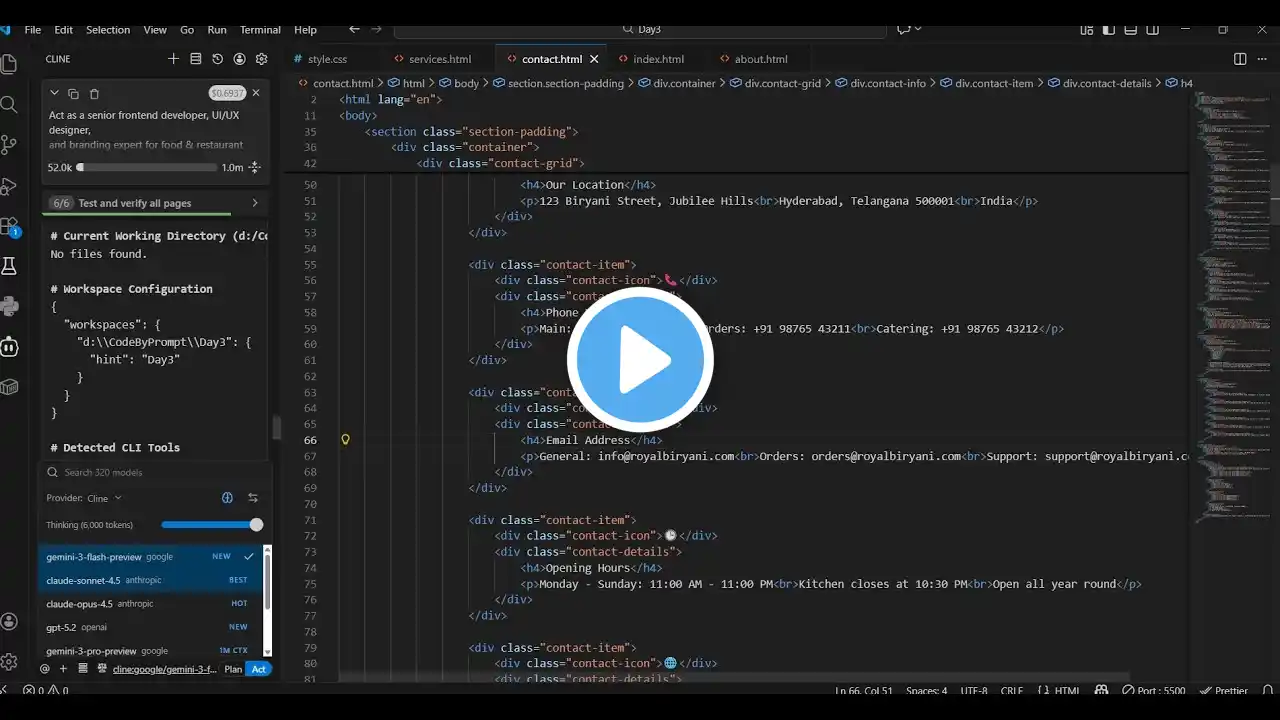The width and height of the screenshot is (1280, 720).
Task: Open the Manage gear in the activity bar
Action: click(x=9, y=661)
